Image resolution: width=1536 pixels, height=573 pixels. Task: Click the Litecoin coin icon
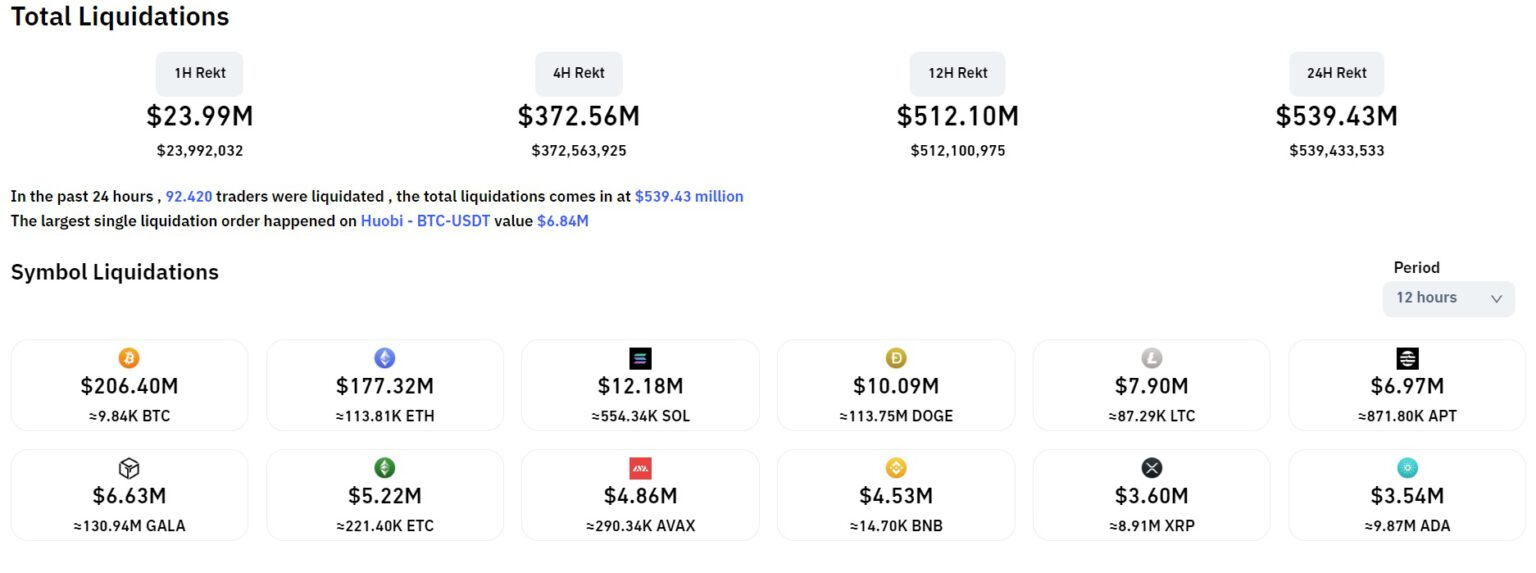(x=1152, y=358)
